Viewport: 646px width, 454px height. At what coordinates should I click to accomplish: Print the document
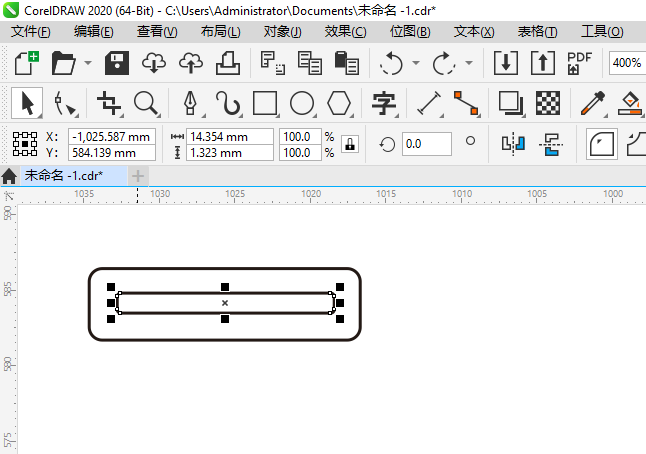pos(228,63)
